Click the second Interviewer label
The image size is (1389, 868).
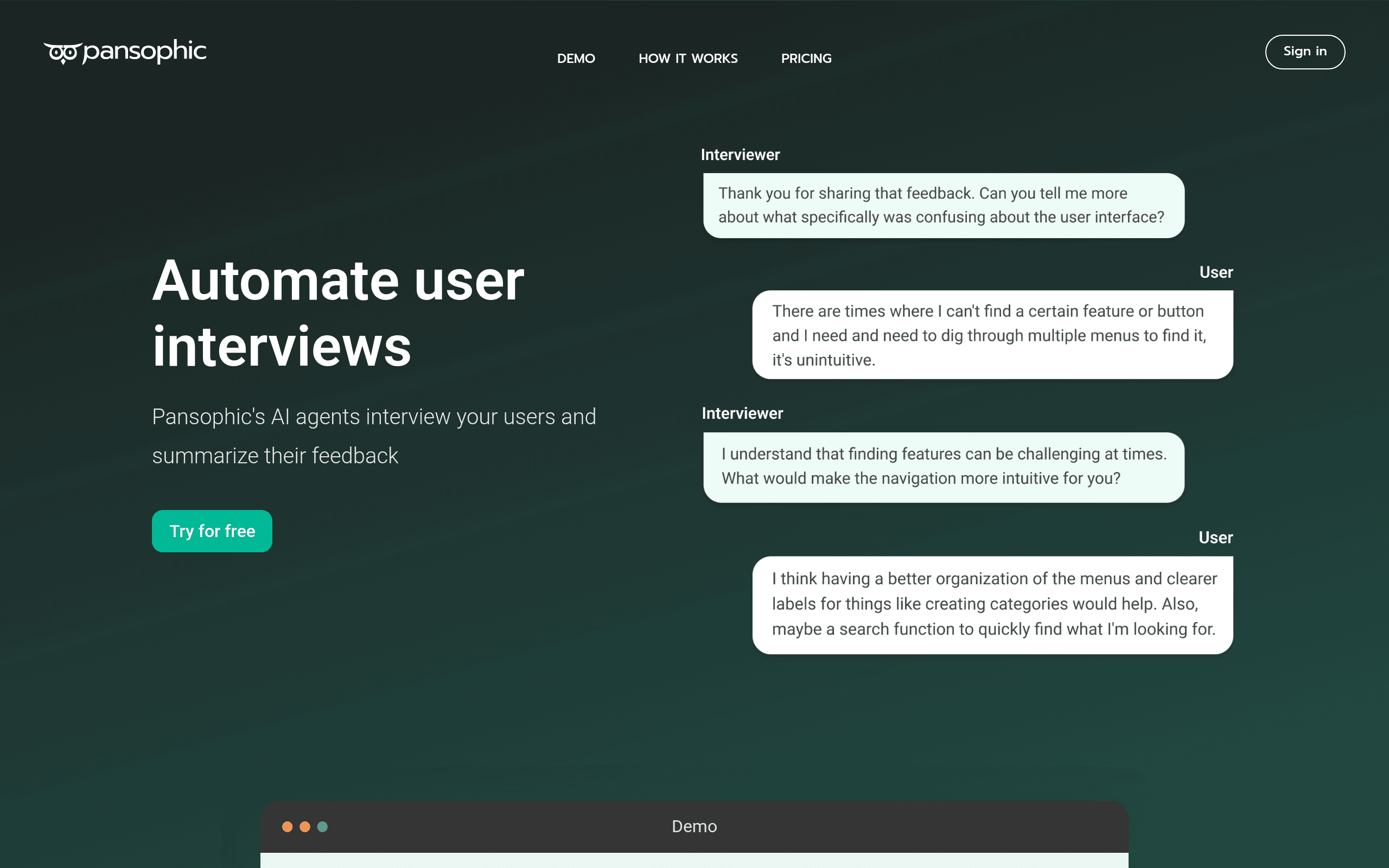point(742,413)
